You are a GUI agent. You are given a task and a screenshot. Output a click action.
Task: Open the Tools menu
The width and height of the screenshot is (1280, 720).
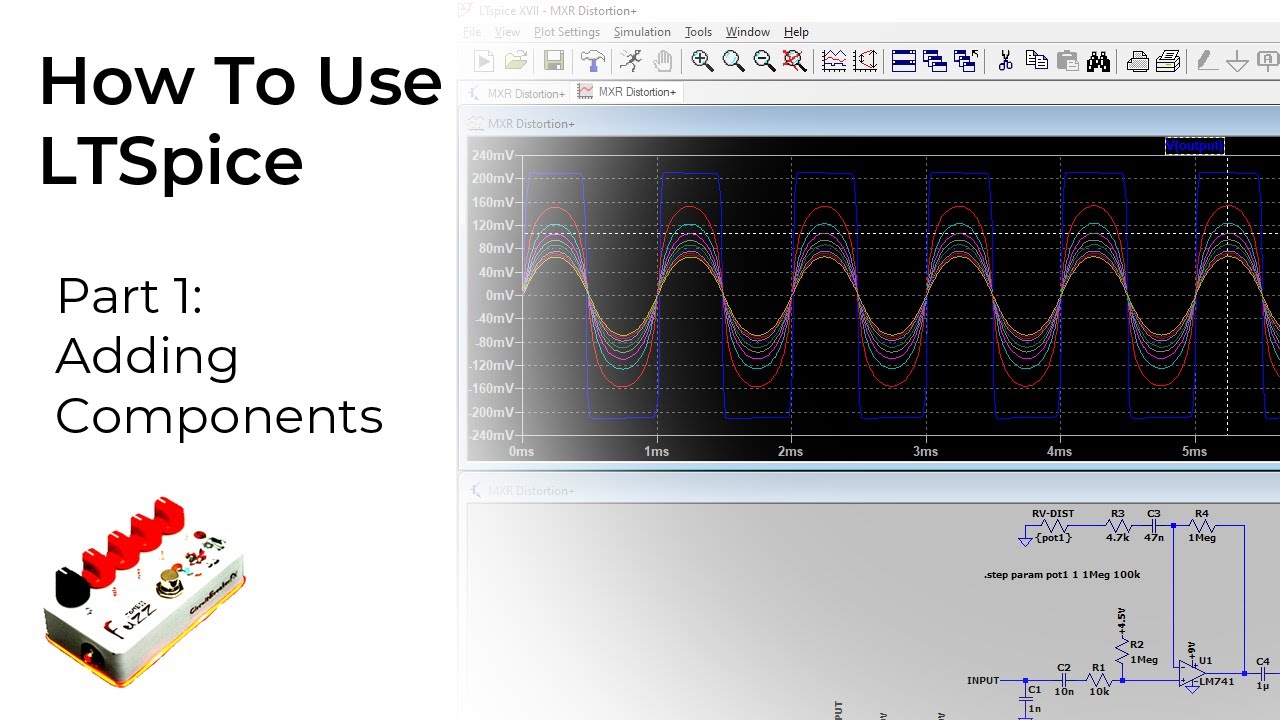point(698,32)
